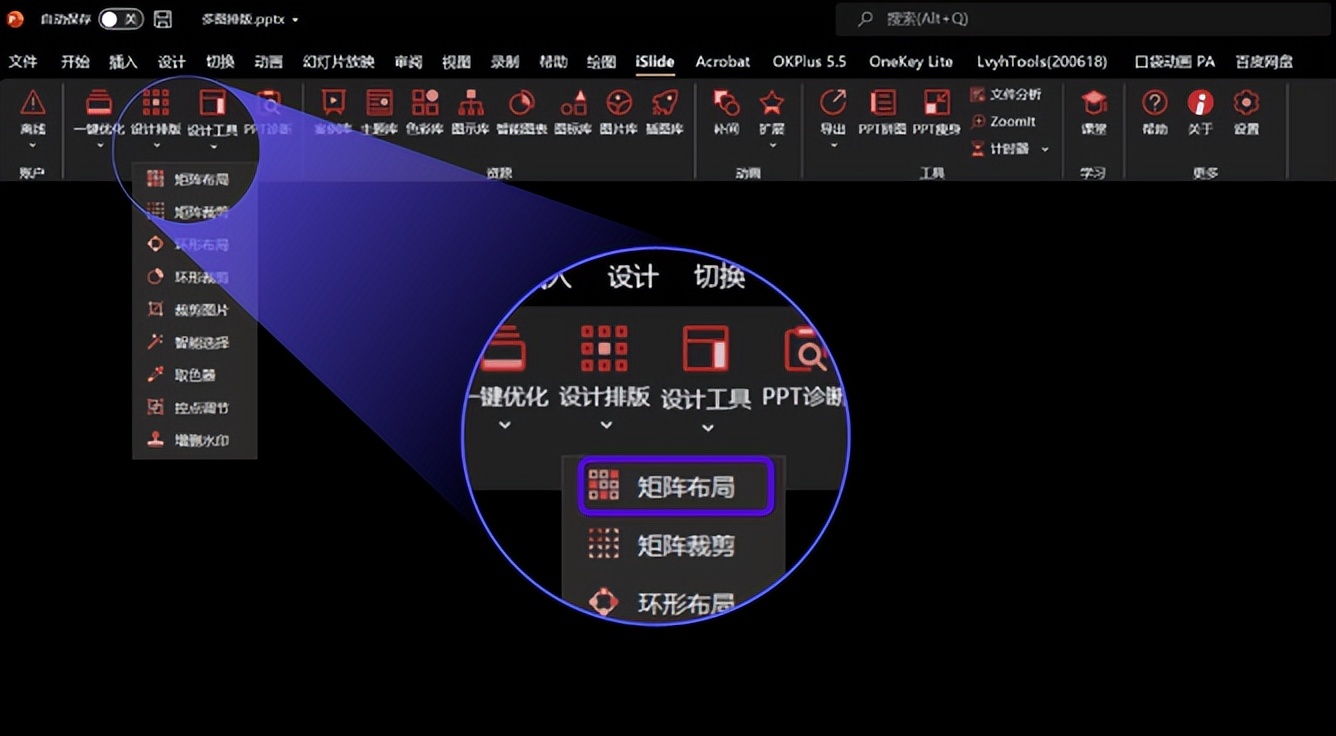Launch the PPT瘦身 slimming tool
The height and width of the screenshot is (736, 1336).
(x=936, y=111)
